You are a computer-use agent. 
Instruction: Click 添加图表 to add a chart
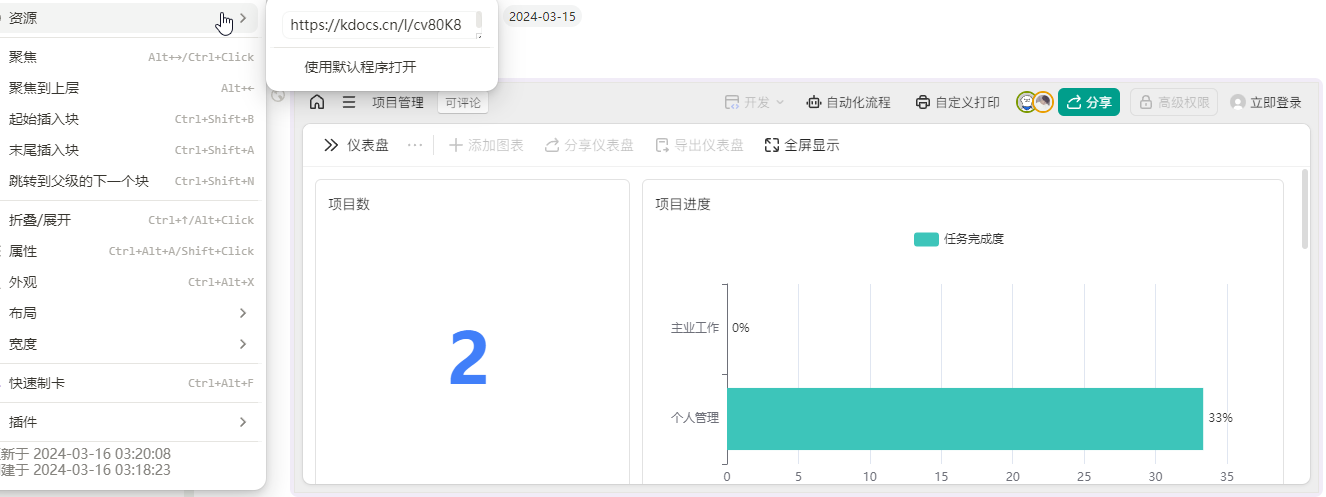(x=486, y=145)
